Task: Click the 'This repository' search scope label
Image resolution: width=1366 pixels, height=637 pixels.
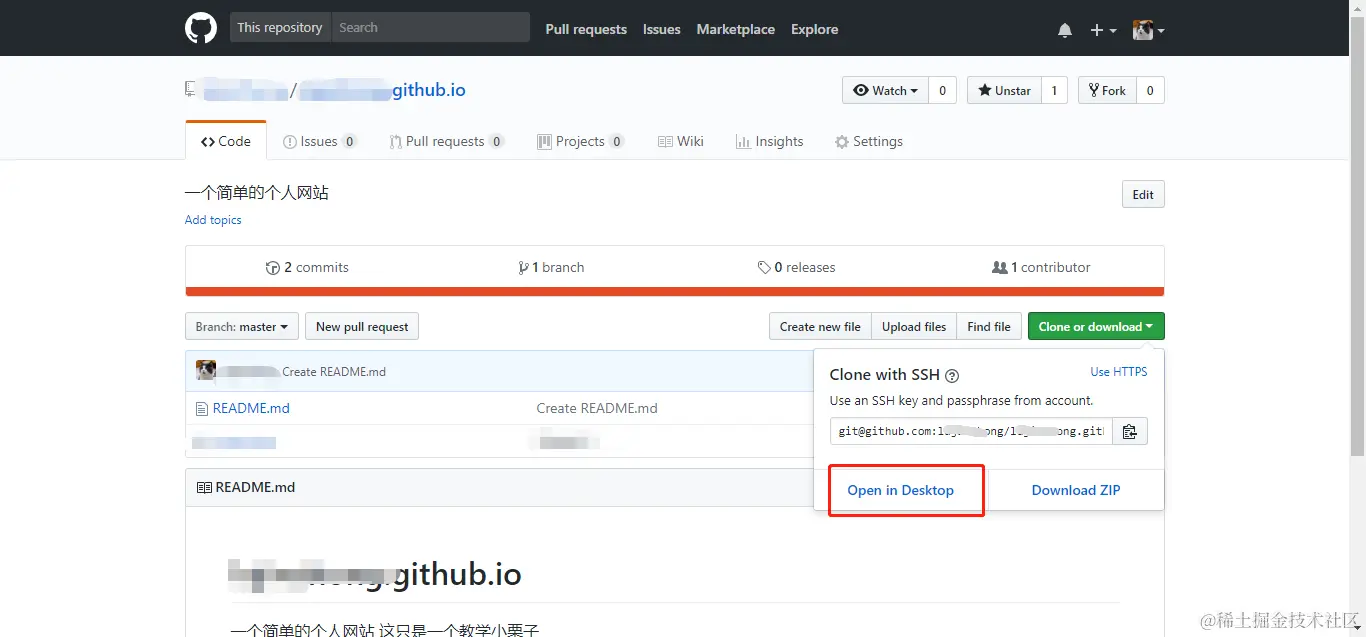Action: (x=280, y=27)
